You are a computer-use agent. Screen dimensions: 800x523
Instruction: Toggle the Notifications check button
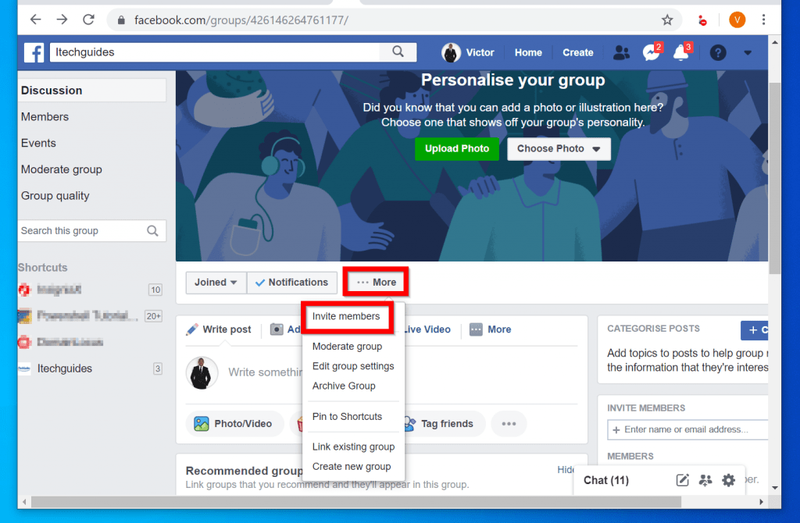click(292, 282)
